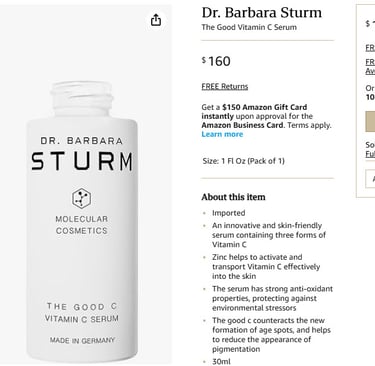Select Size 1 Fl Oz (Pack of 1)

(244, 161)
